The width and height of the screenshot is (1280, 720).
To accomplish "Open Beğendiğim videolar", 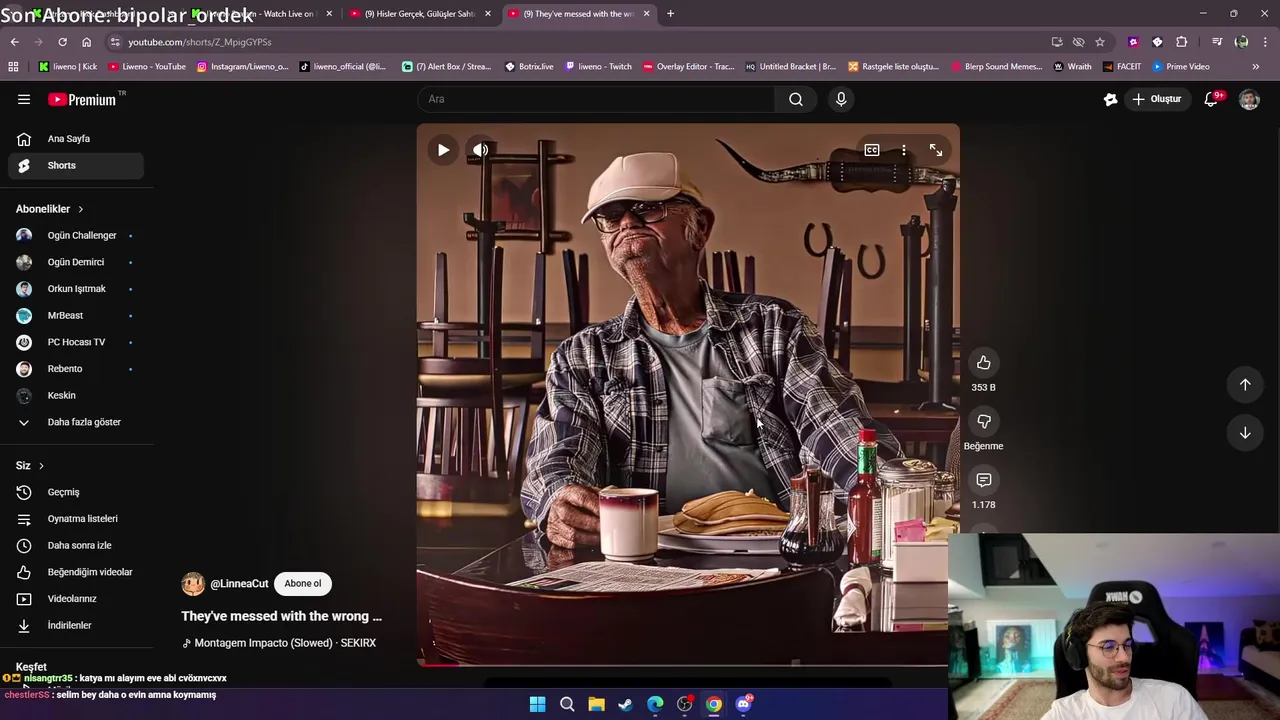I will [76, 572].
